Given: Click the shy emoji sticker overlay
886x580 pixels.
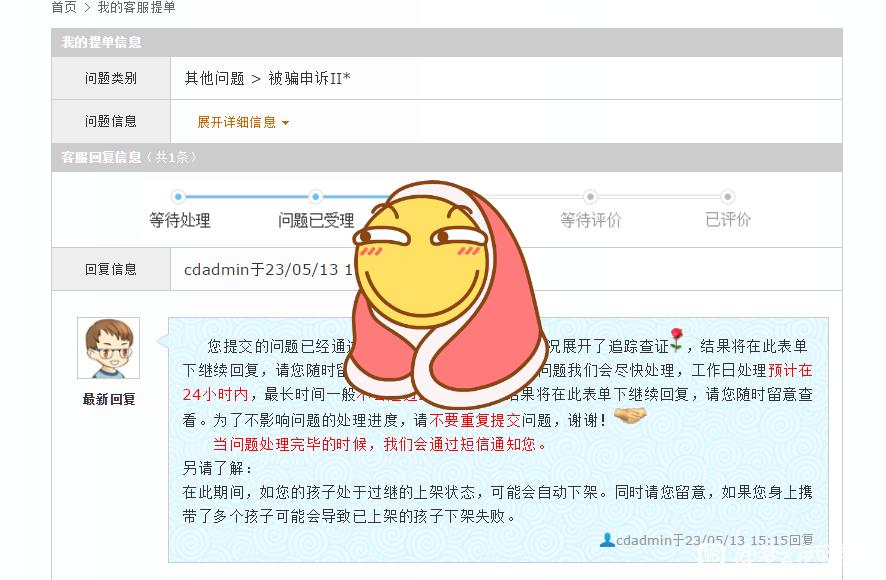Looking at the screenshot, I should point(445,294).
